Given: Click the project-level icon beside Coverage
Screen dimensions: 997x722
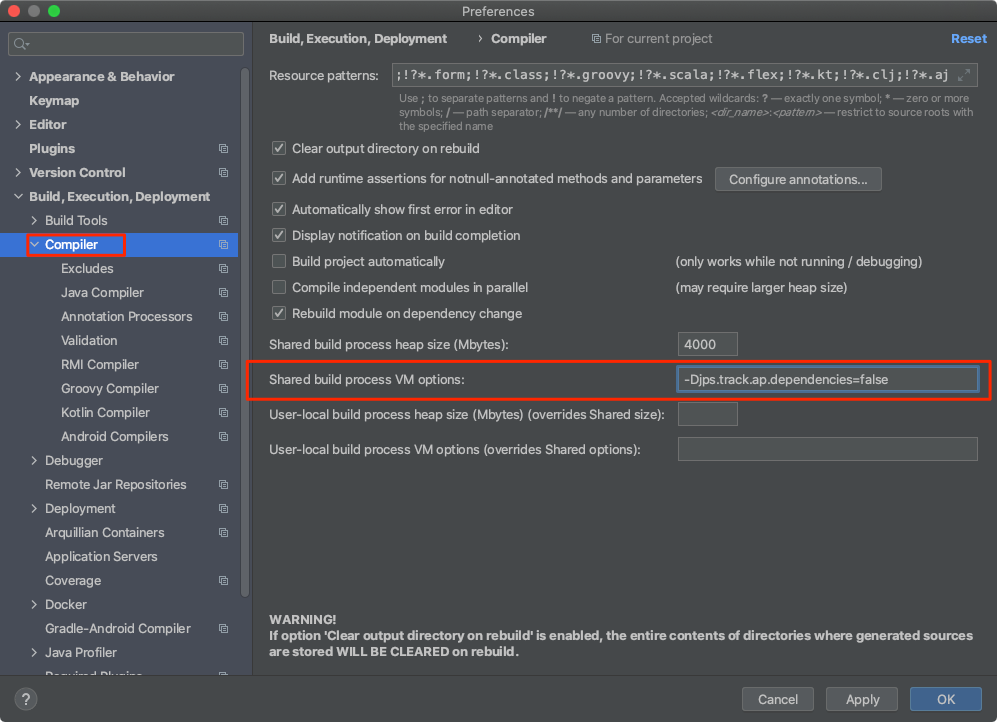Looking at the screenshot, I should [x=223, y=581].
